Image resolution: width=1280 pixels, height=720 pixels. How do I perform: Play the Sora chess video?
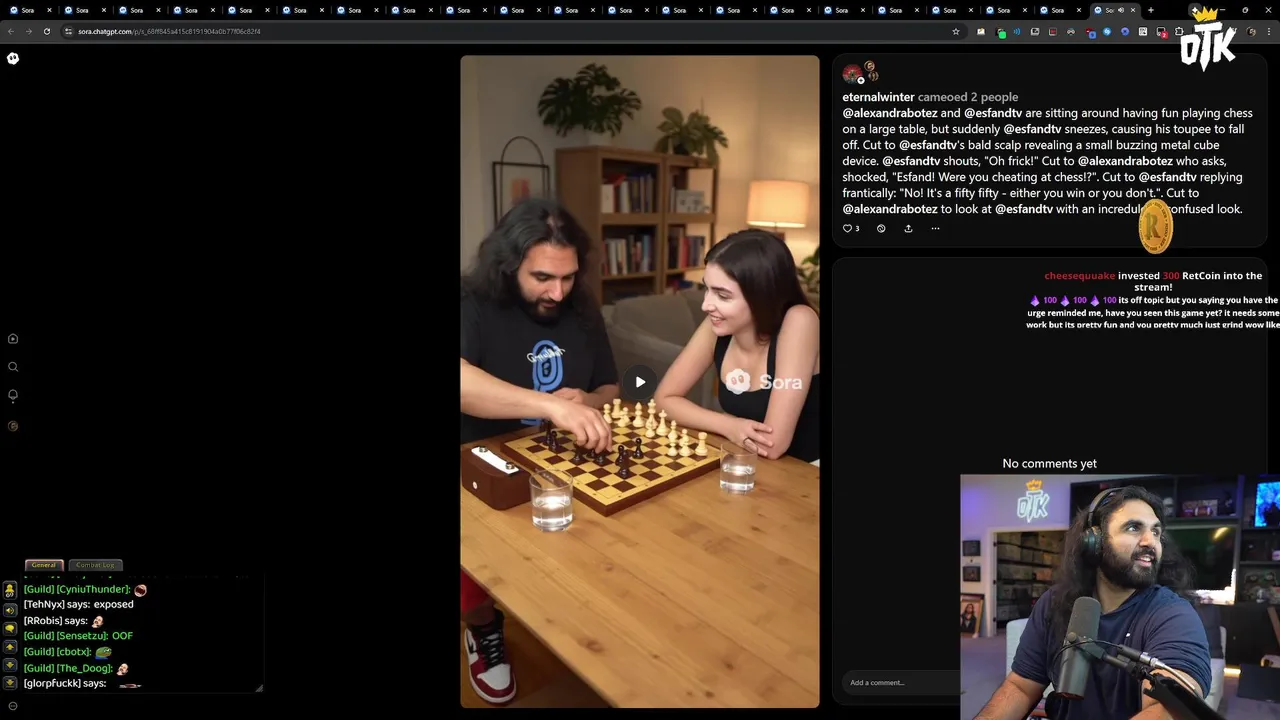(640, 382)
